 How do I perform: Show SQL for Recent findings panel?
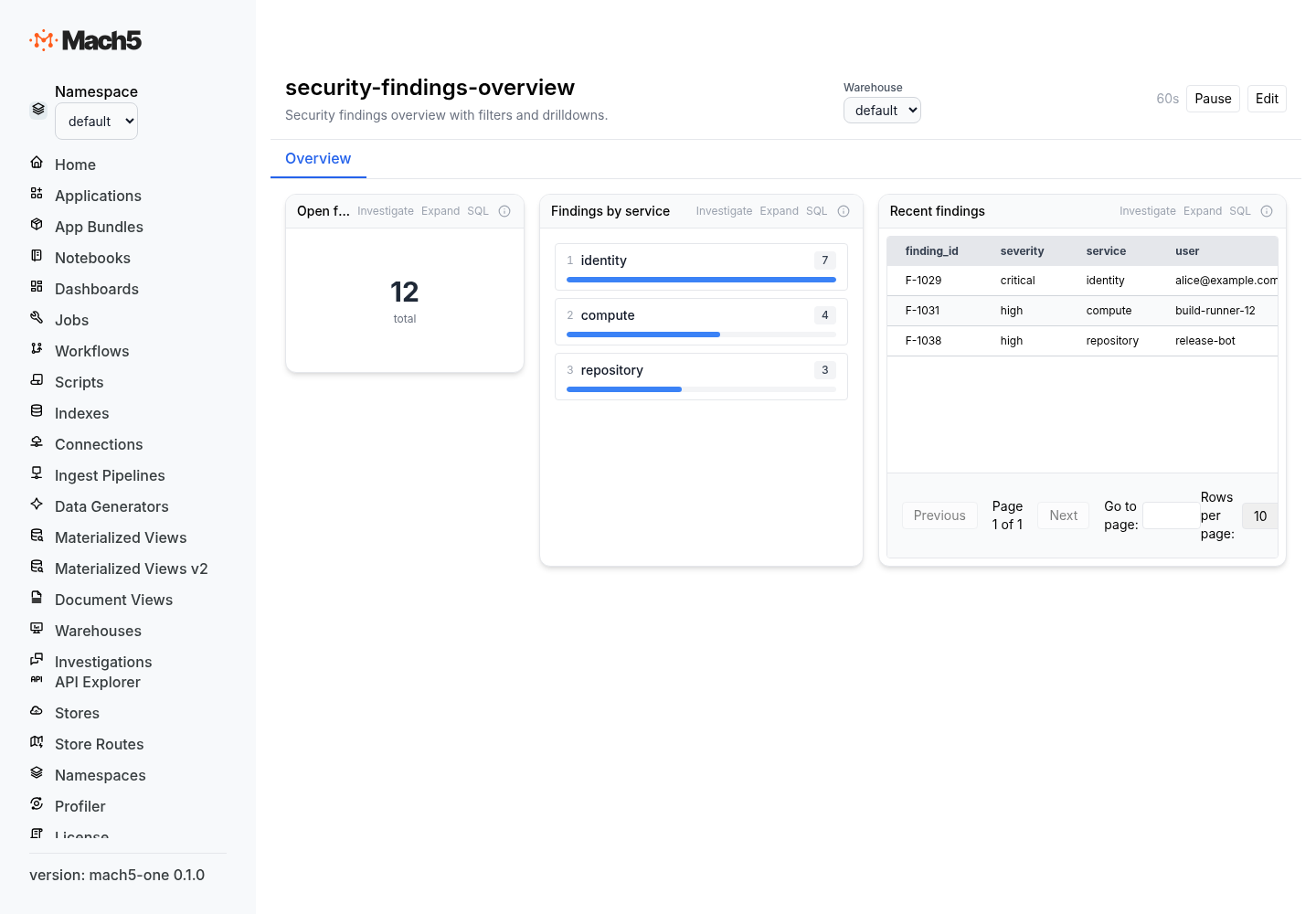click(x=1240, y=211)
